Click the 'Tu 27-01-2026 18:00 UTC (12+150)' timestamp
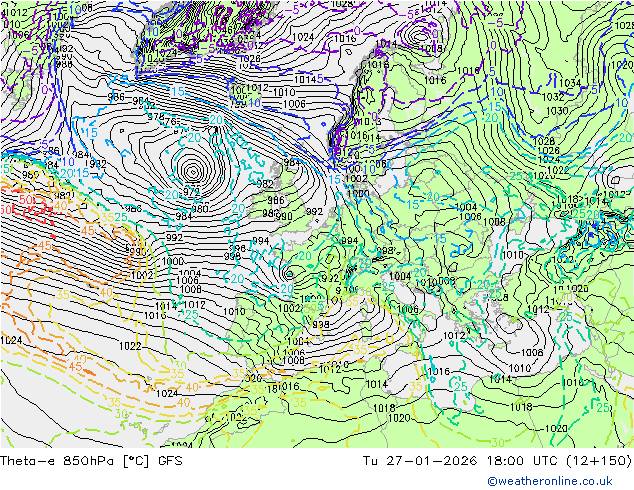This screenshot has height=490, width=634. click(497, 460)
